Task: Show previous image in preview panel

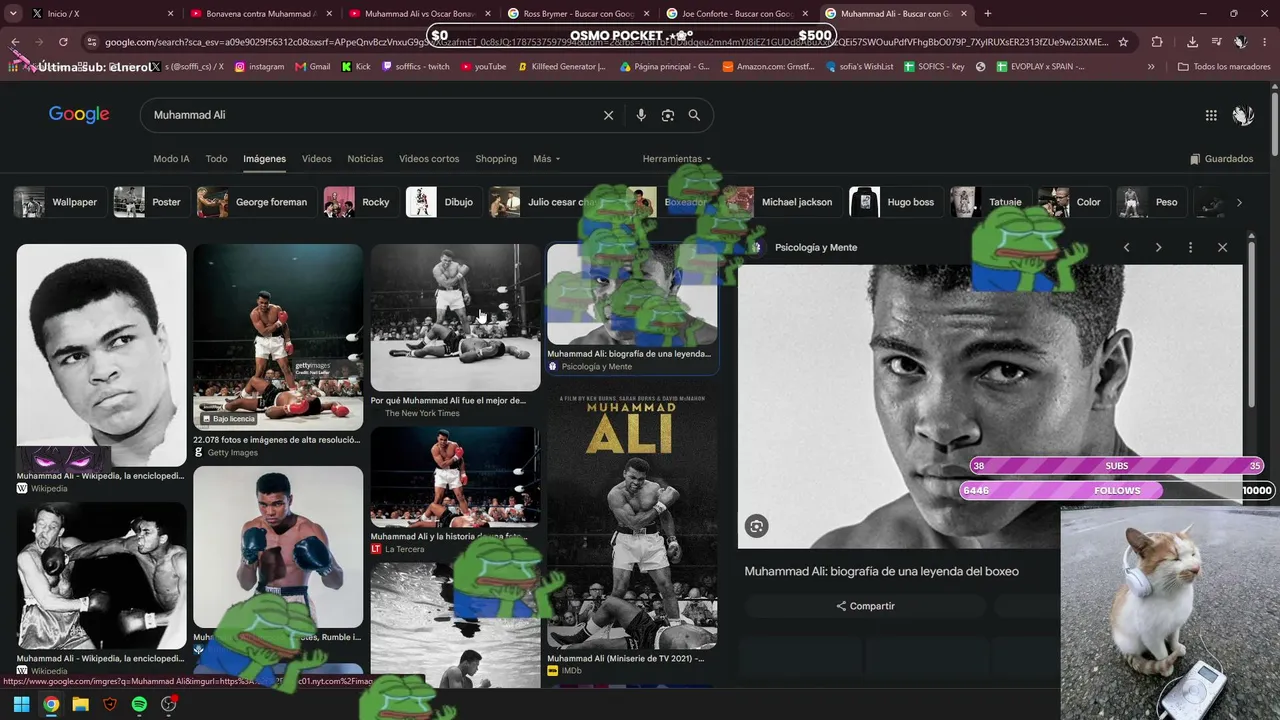Action: click(x=1126, y=247)
